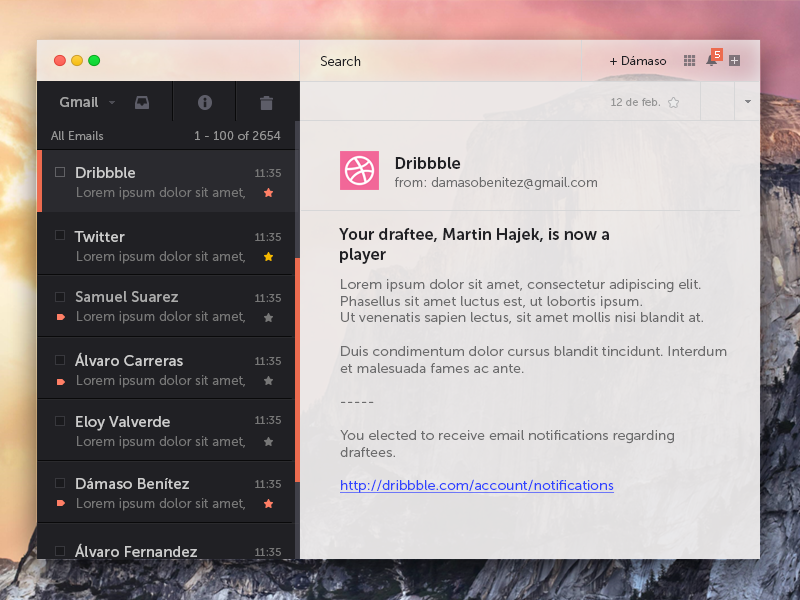Open the apps grid icon
The image size is (800, 600).
(x=689, y=61)
